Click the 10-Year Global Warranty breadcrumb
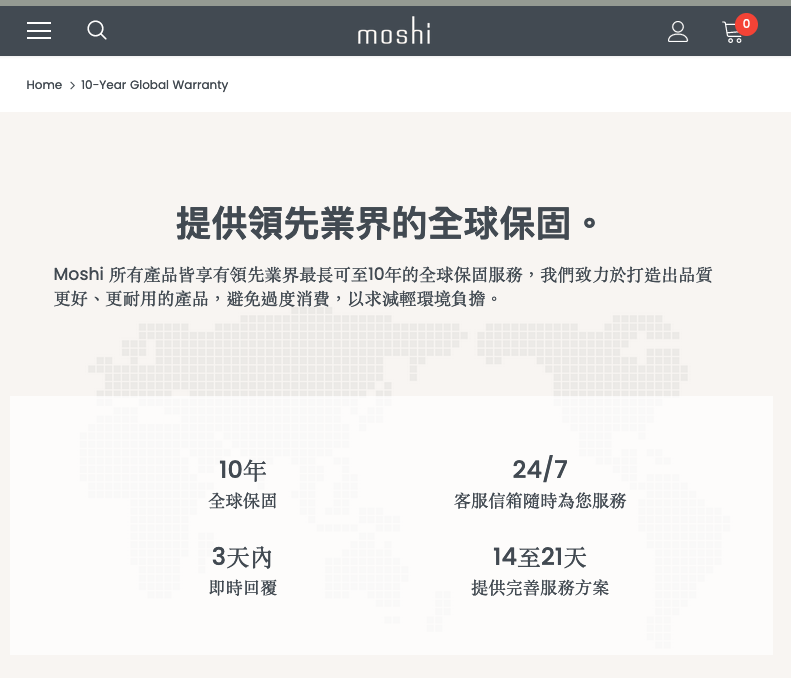The height and width of the screenshot is (678, 791). 154,85
